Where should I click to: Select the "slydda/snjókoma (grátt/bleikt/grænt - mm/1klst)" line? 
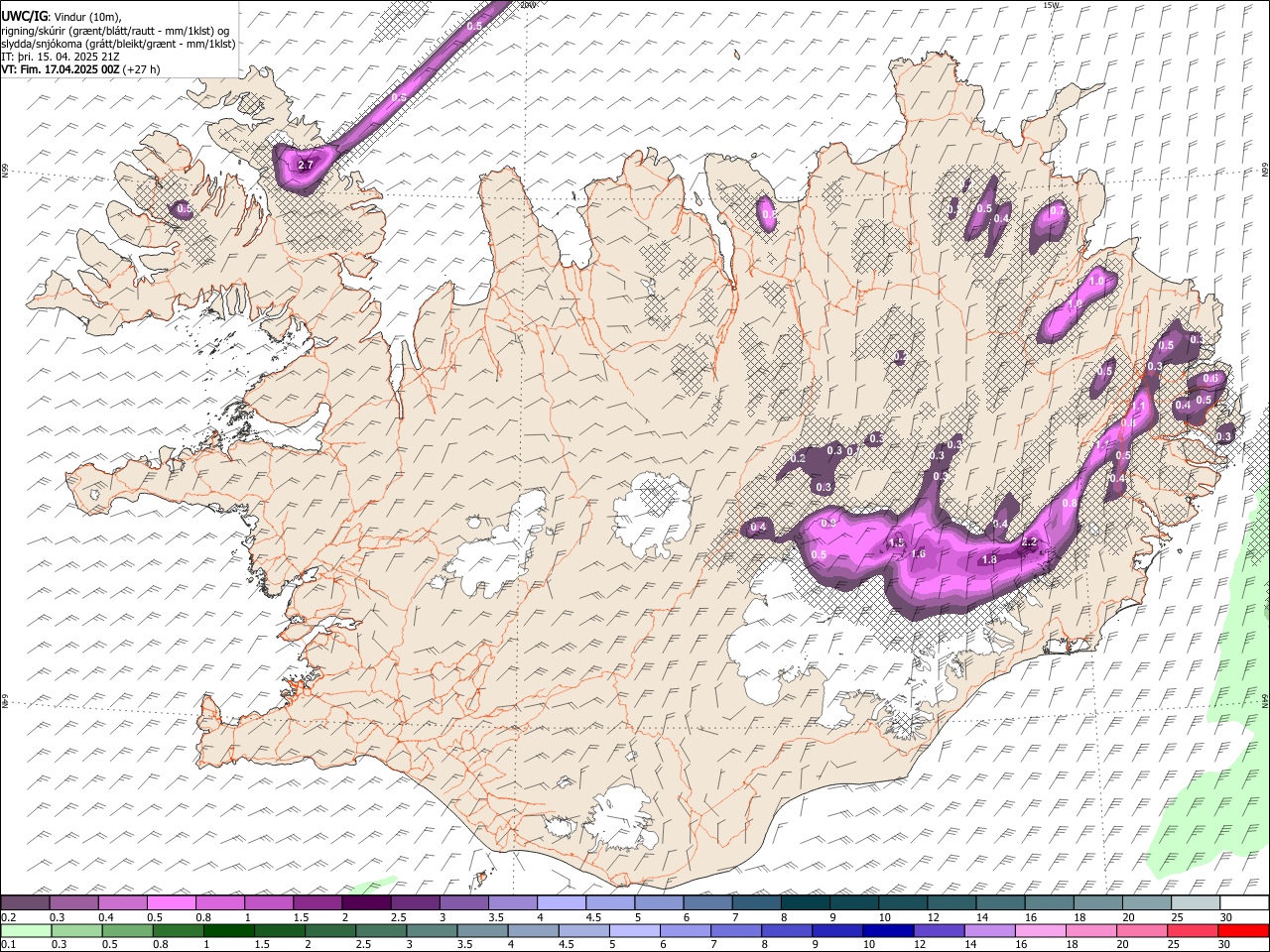click(119, 43)
